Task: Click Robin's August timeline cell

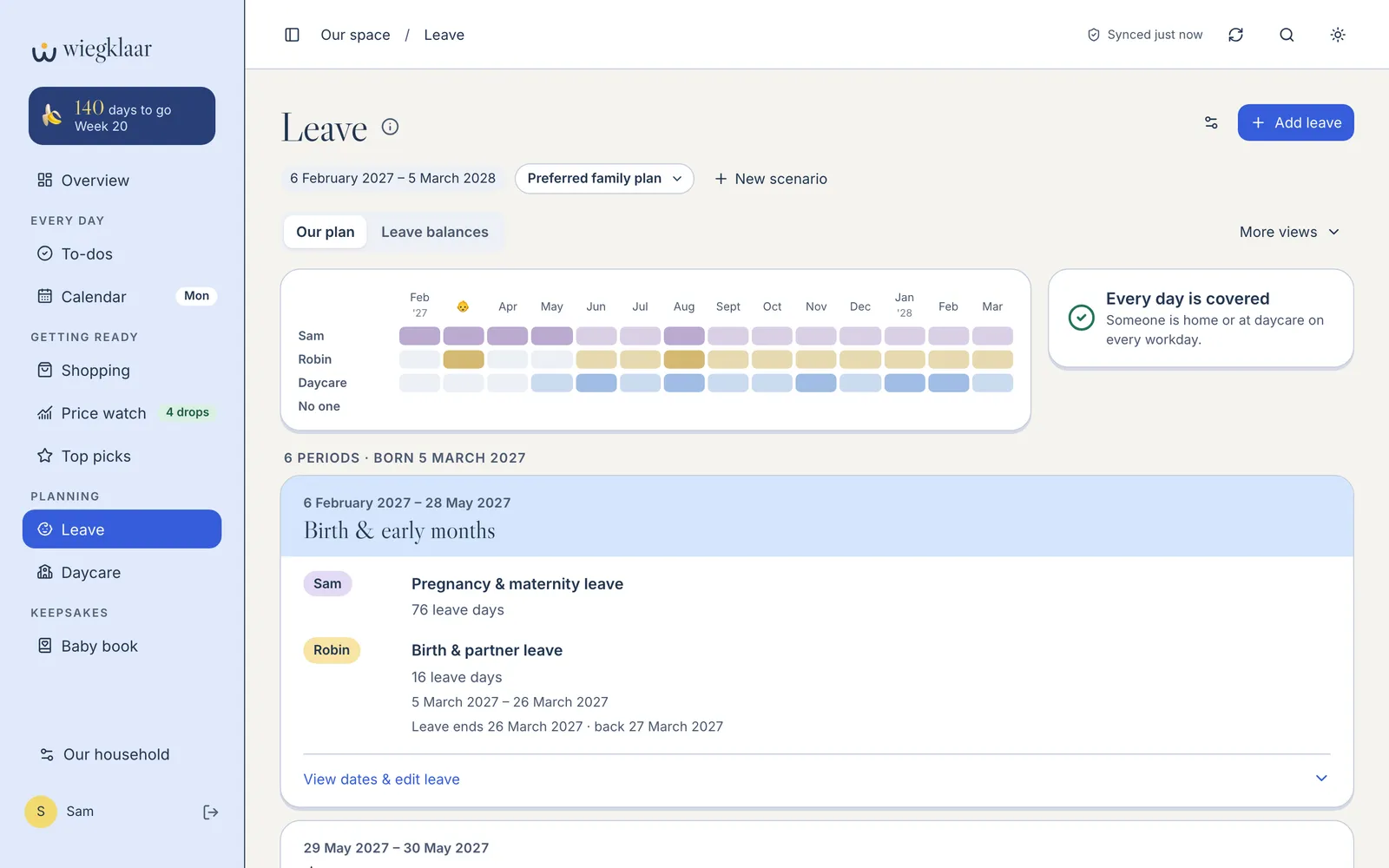Action: pyautogui.click(x=684, y=359)
